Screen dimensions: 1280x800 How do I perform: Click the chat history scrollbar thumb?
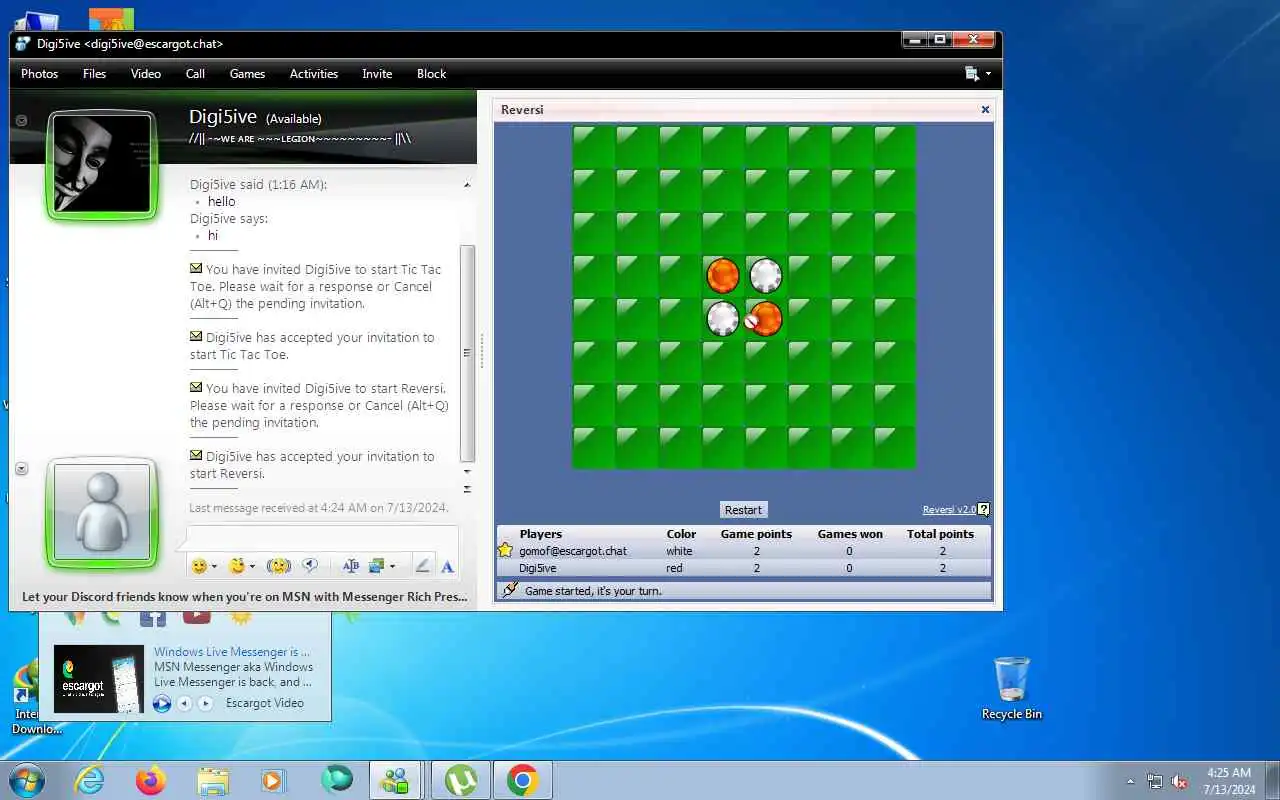coord(467,352)
